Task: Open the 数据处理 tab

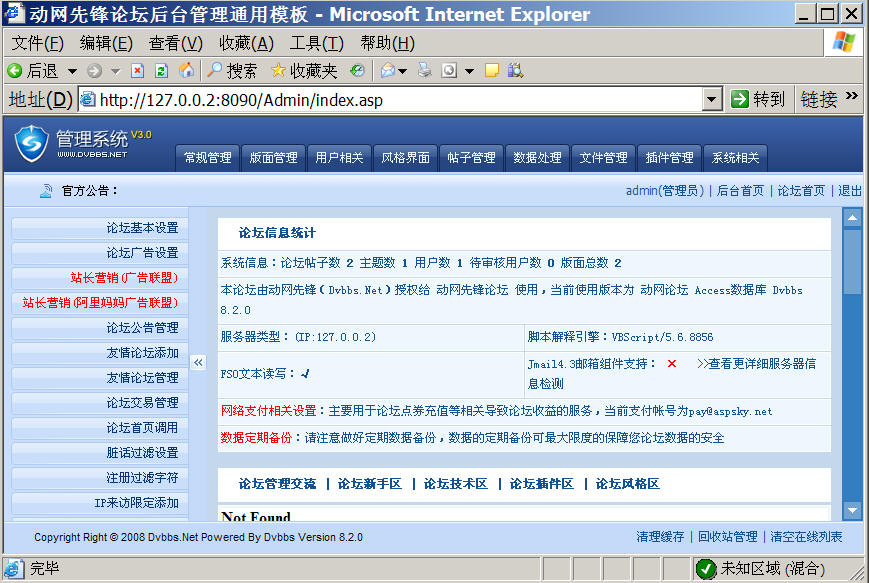Action: pyautogui.click(x=537, y=158)
